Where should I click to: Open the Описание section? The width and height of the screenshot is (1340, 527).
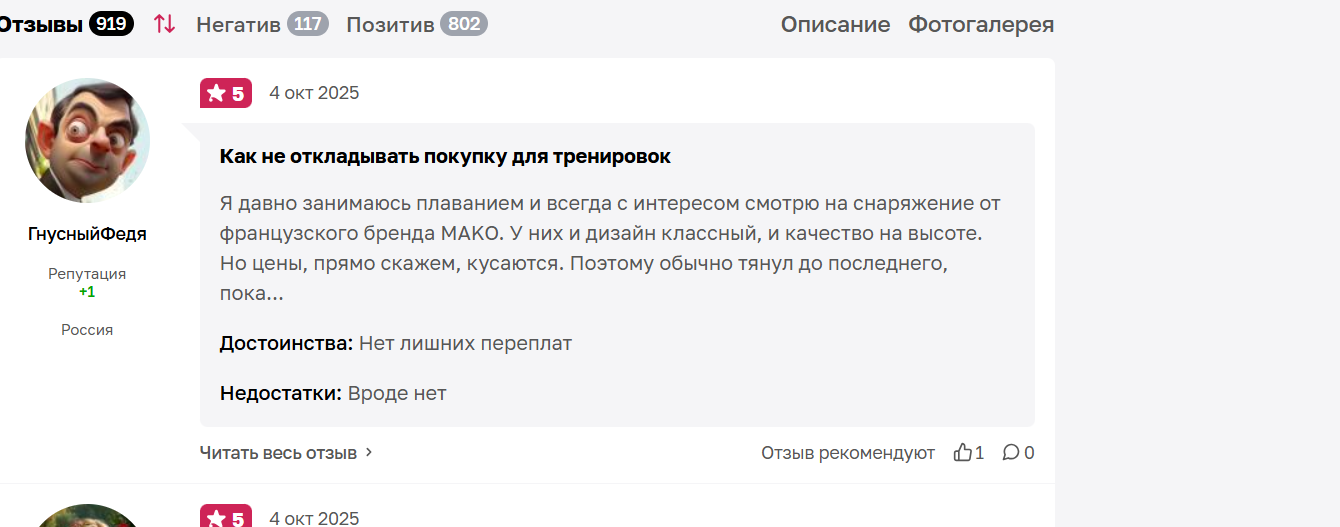[835, 24]
